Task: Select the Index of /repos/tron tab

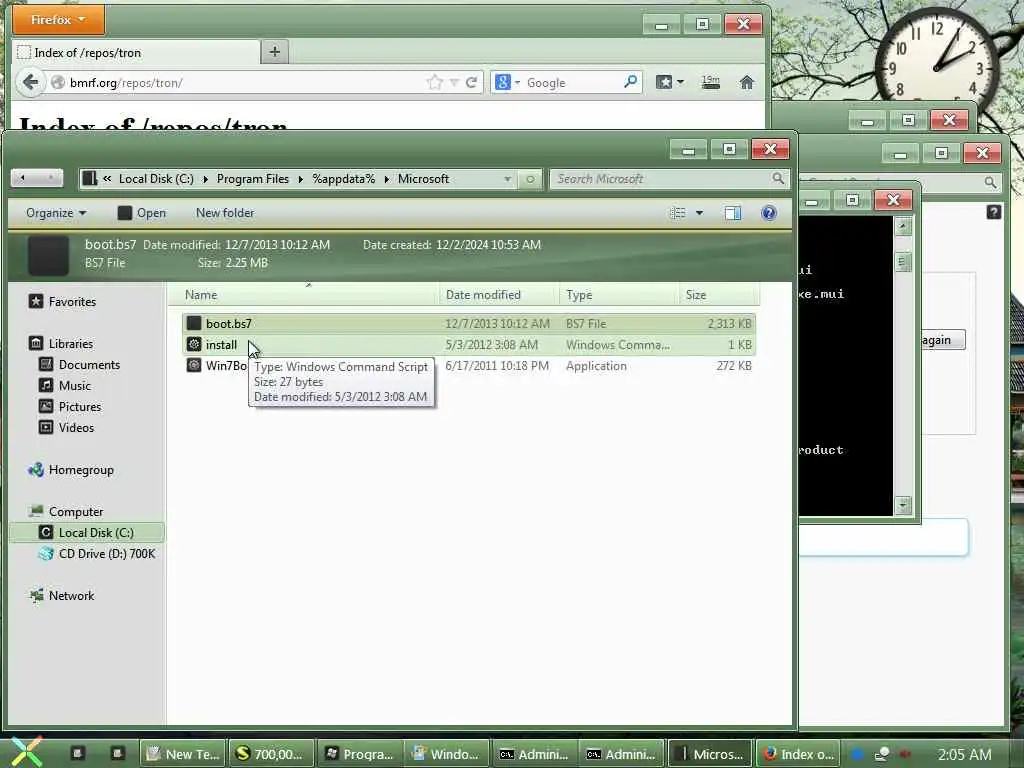Action: point(136,52)
